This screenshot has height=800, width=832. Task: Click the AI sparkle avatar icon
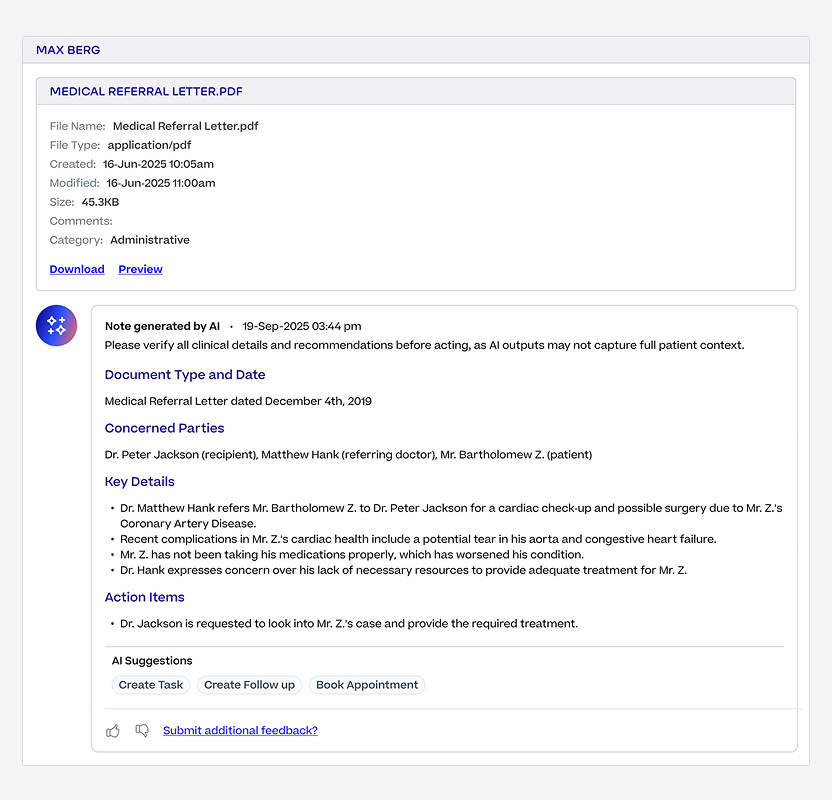(x=56, y=325)
